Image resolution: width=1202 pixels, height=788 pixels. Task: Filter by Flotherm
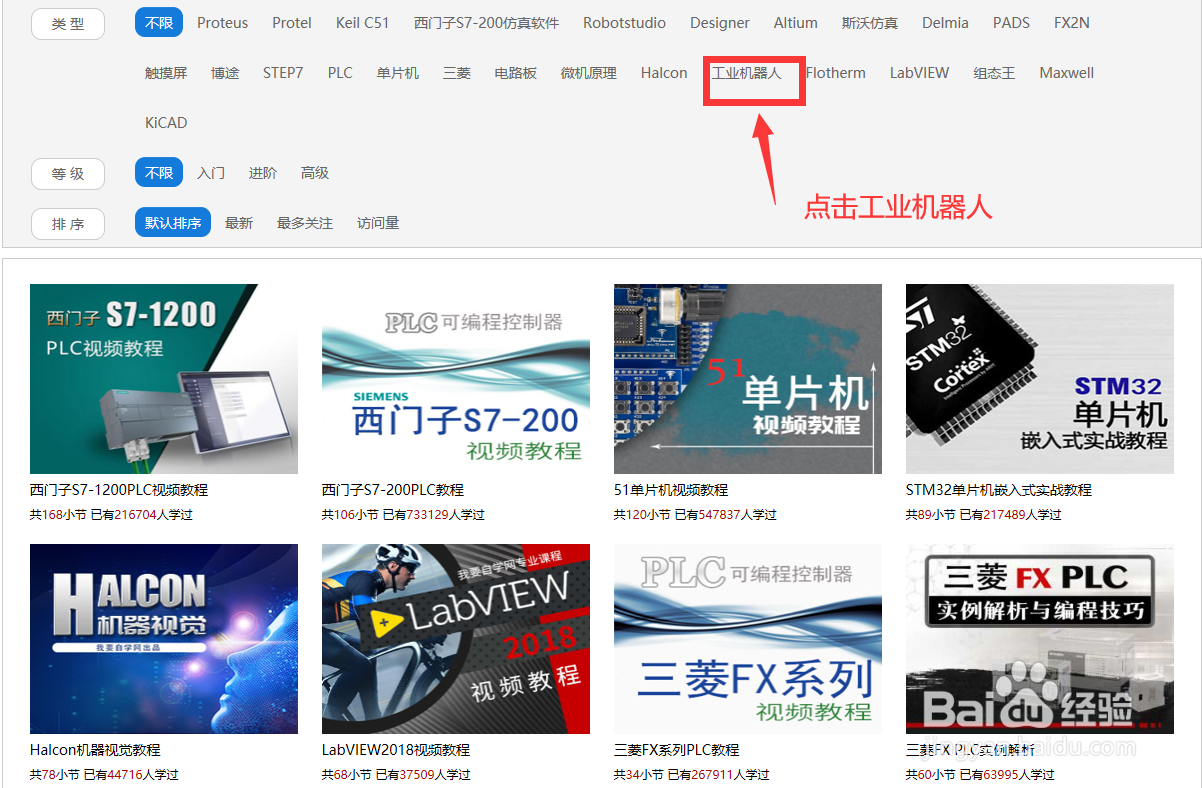836,73
